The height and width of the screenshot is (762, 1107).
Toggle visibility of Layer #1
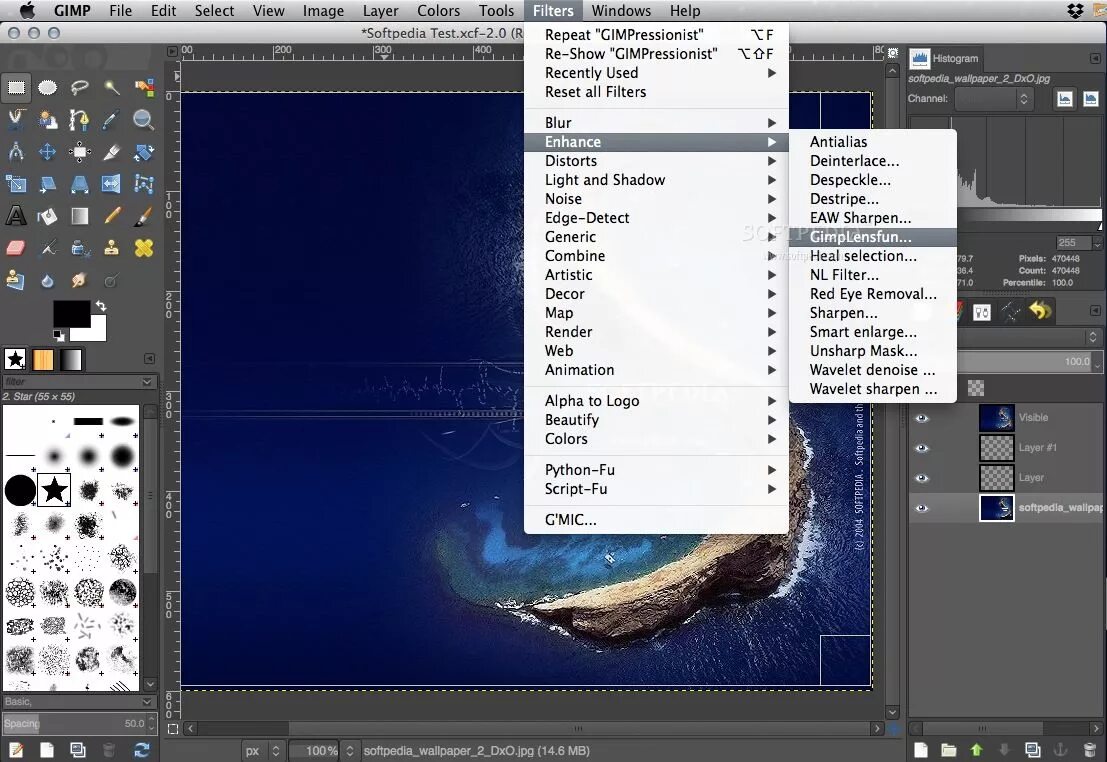pyautogui.click(x=921, y=448)
